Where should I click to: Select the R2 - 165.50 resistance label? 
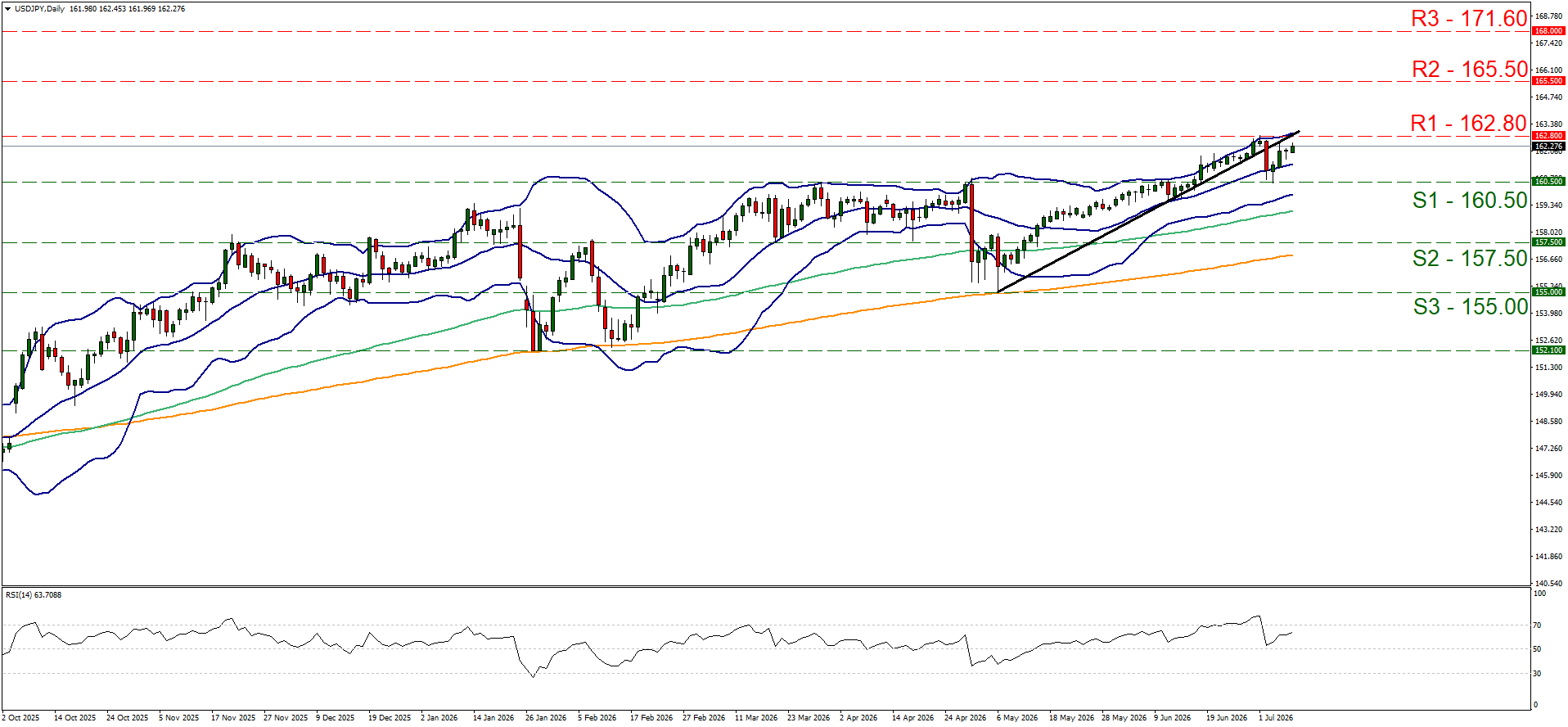tap(1470, 70)
